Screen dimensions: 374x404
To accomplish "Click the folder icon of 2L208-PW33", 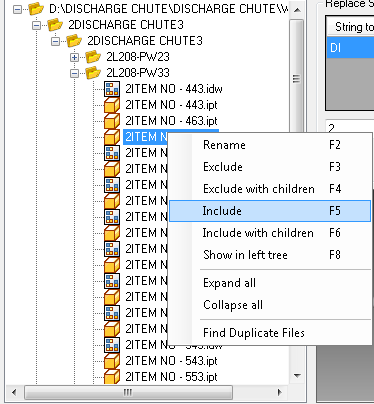I will (x=93, y=73).
